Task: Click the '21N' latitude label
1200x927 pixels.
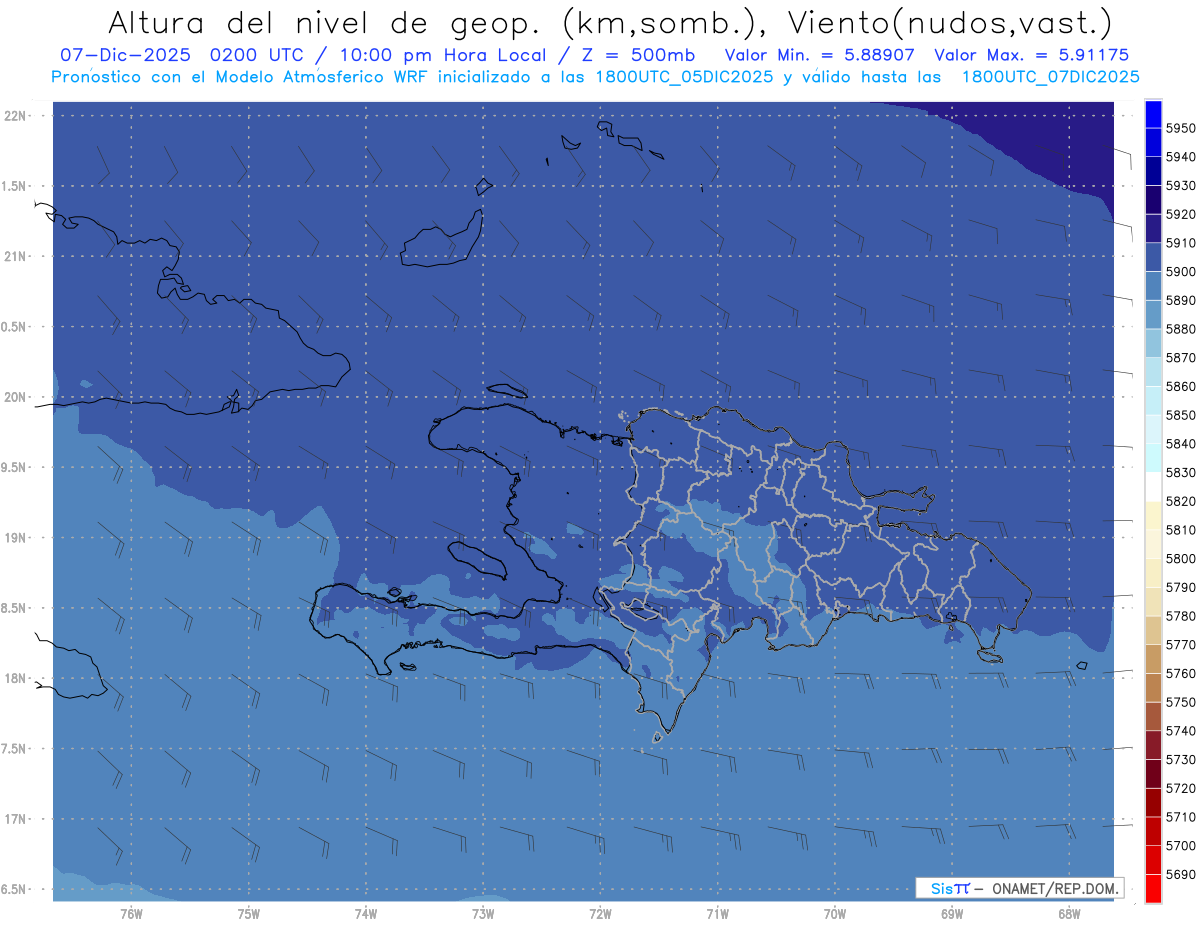Action: 17,257
